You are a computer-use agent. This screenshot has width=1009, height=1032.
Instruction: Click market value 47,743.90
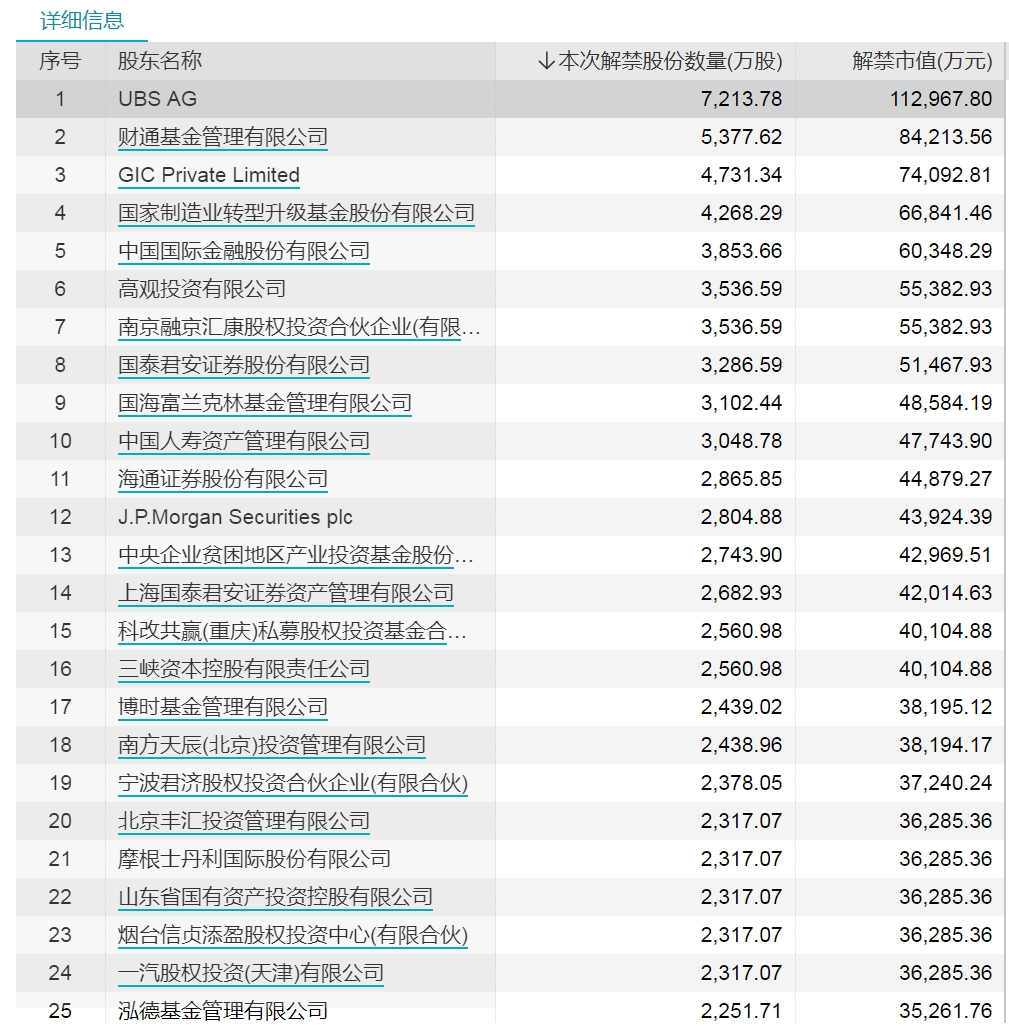(945, 441)
